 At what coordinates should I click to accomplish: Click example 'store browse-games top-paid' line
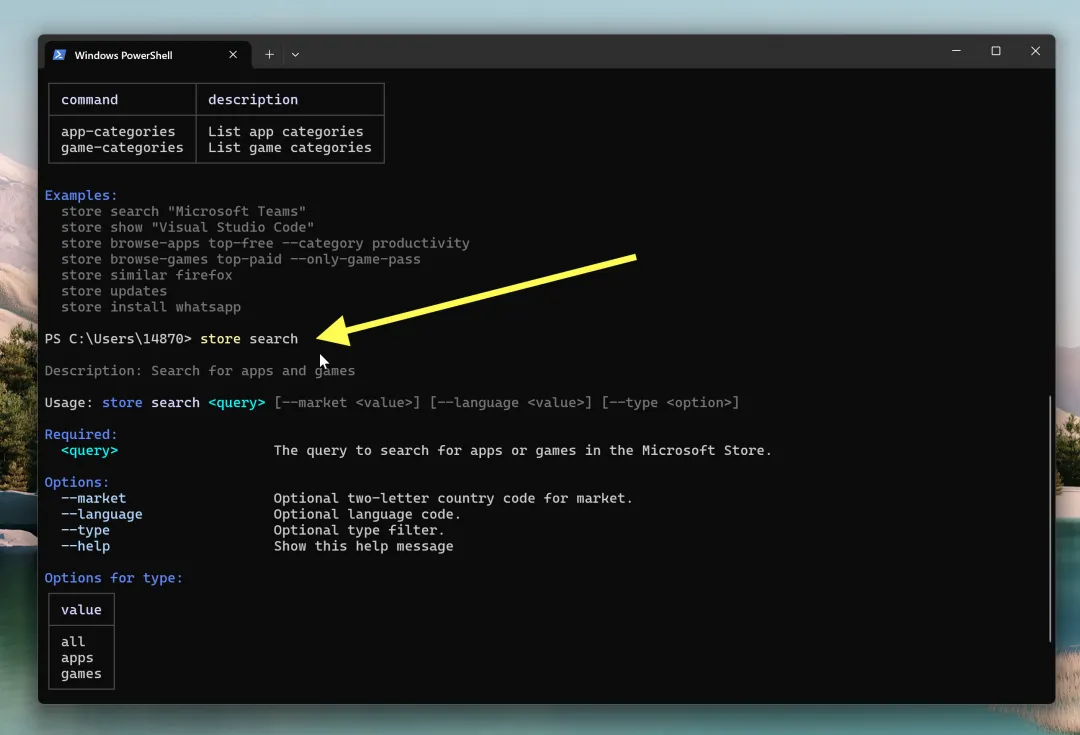click(240, 259)
